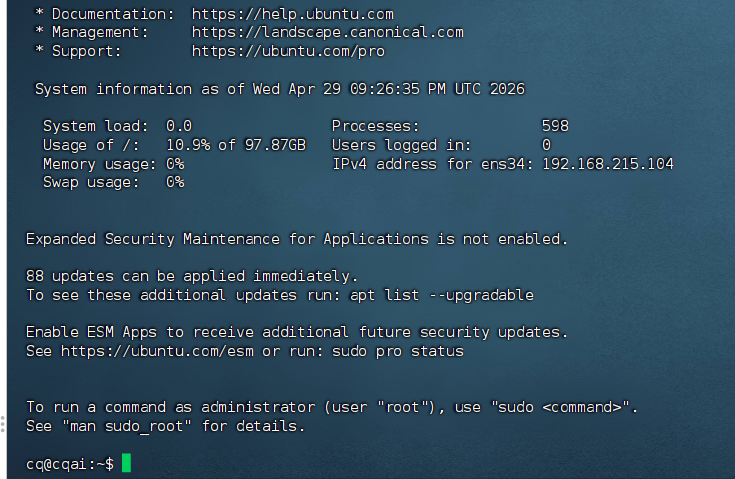Click the Users logged in label
Screen dimensions: 735x479
(402, 145)
